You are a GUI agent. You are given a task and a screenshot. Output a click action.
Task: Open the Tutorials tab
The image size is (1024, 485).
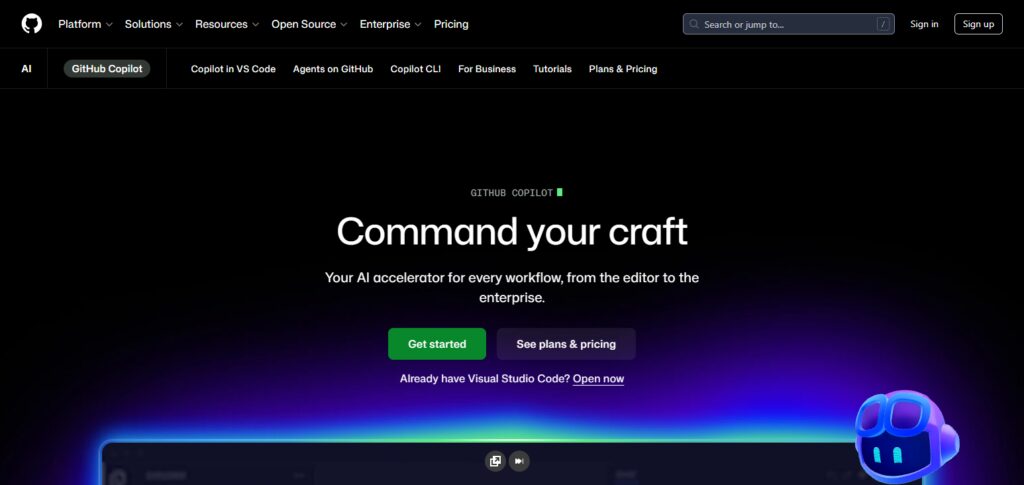click(x=552, y=69)
